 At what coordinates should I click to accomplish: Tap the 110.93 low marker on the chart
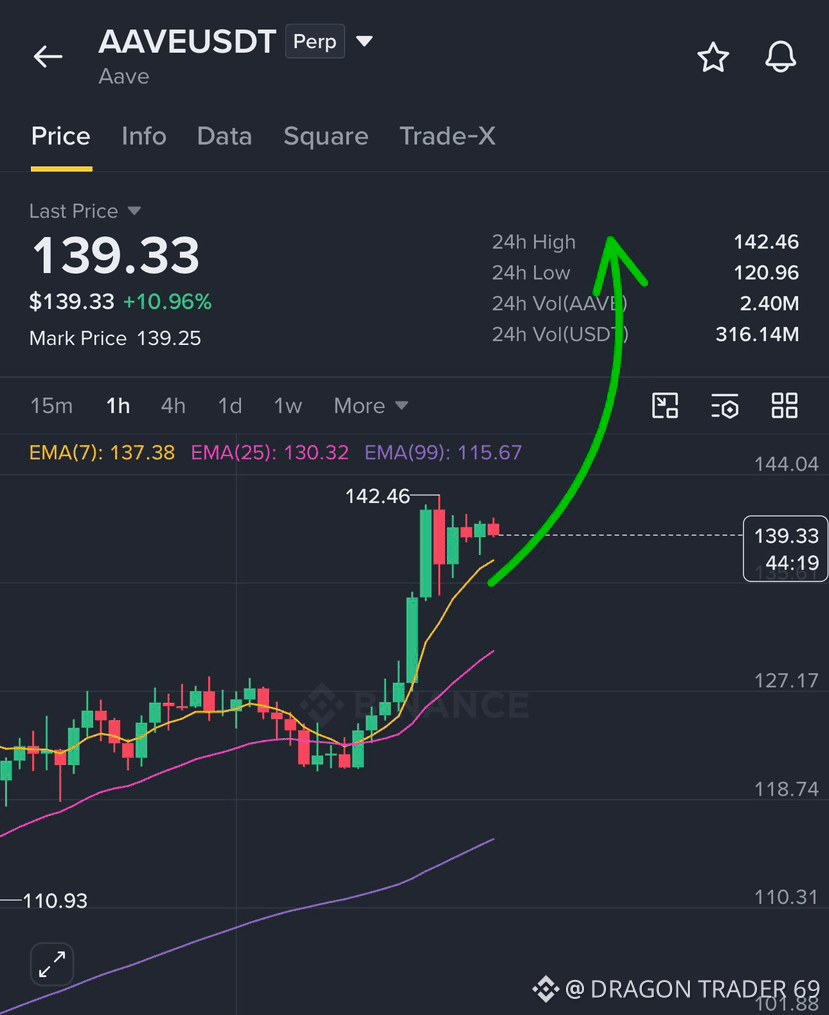55,900
